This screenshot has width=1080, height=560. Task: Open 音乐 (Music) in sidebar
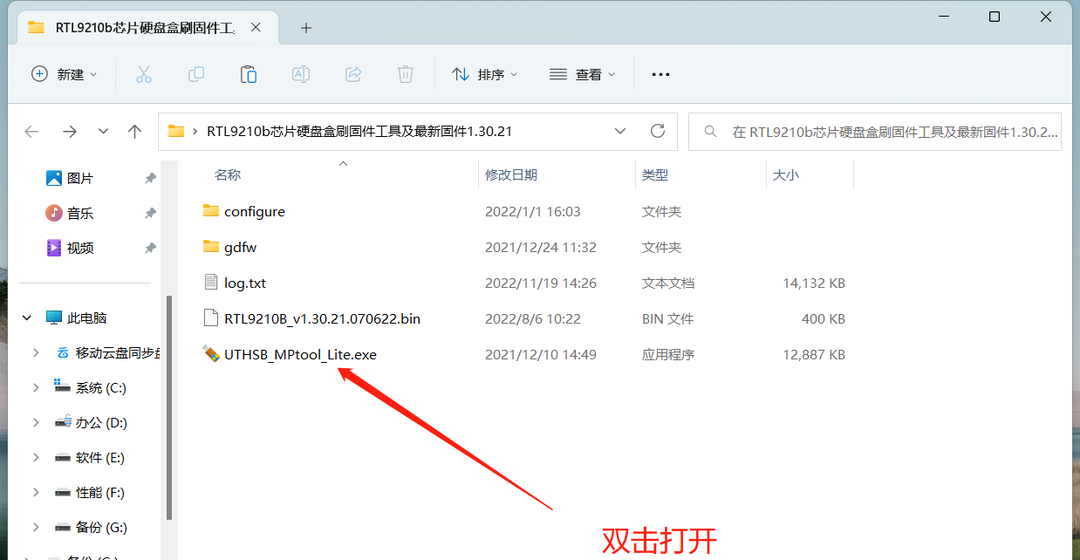click(x=80, y=214)
